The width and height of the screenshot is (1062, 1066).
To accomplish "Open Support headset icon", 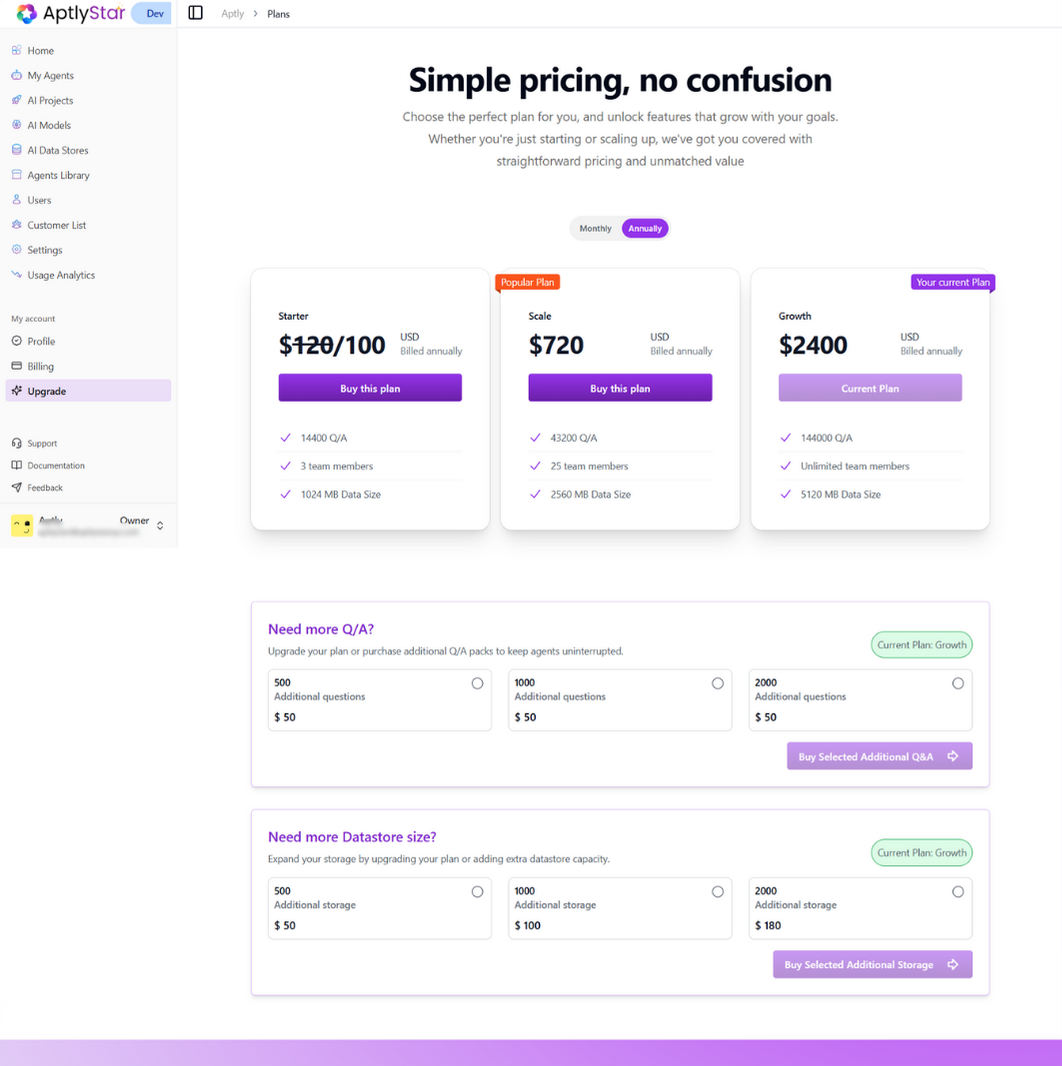I will coord(16,443).
